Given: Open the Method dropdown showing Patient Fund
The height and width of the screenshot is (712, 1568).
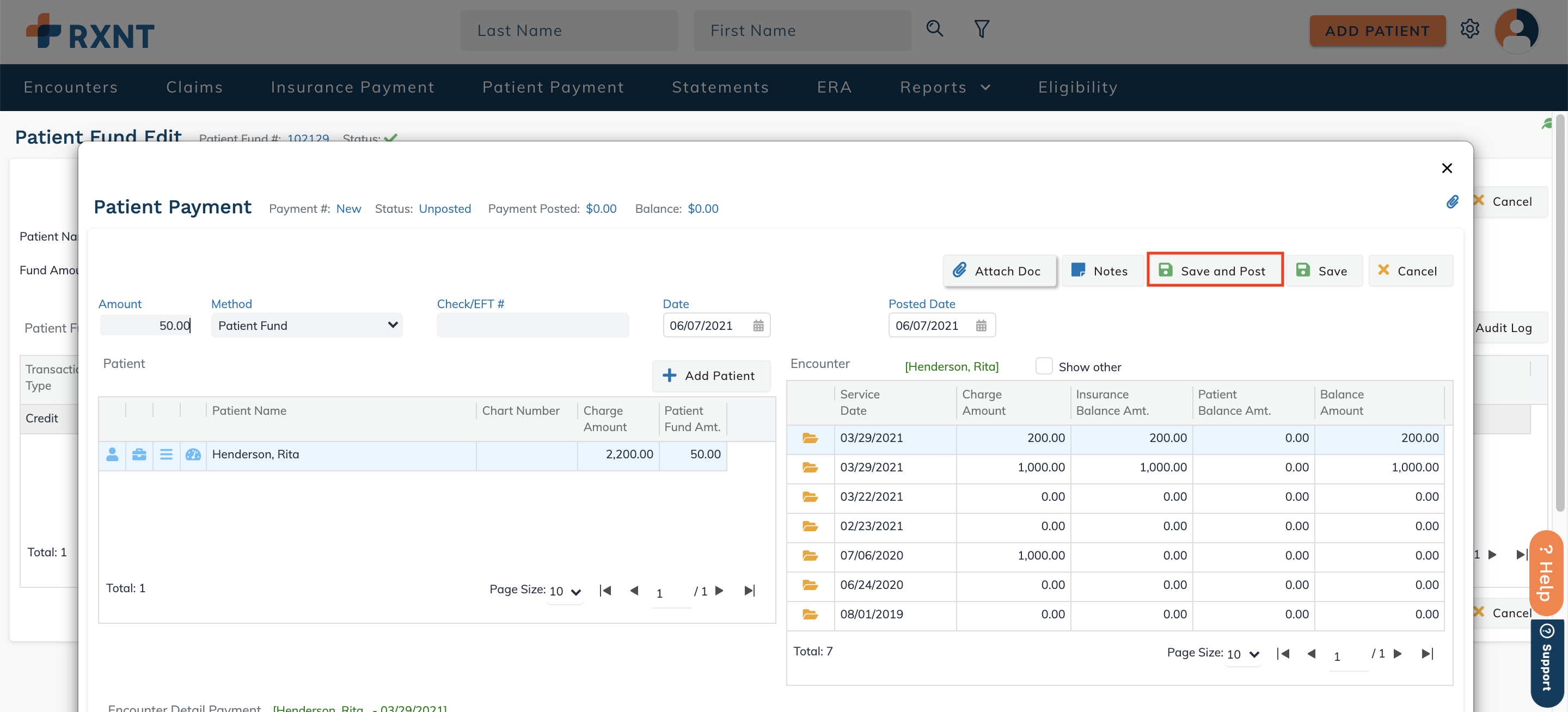Looking at the screenshot, I should click(307, 326).
